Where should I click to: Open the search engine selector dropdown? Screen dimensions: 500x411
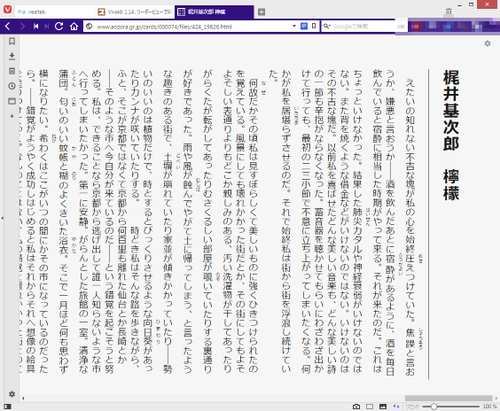tap(327, 26)
